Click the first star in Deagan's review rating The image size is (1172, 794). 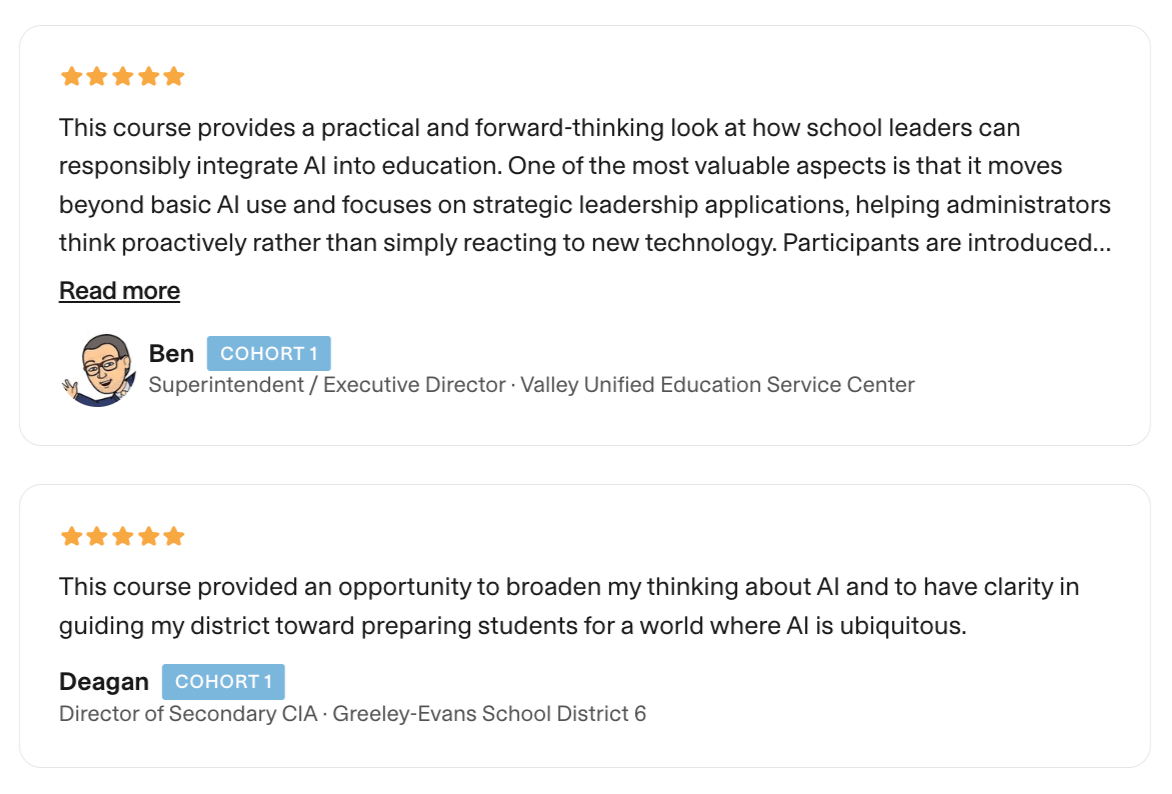[x=71, y=536]
